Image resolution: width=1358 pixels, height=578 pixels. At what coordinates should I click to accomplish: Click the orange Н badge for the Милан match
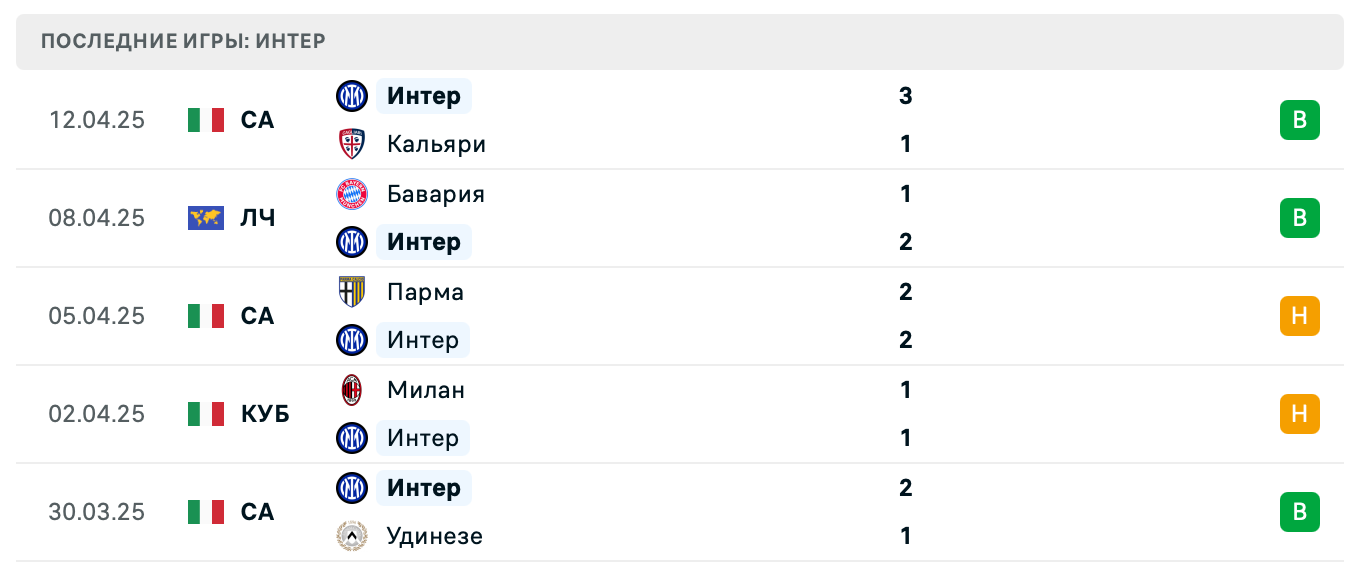(1299, 414)
